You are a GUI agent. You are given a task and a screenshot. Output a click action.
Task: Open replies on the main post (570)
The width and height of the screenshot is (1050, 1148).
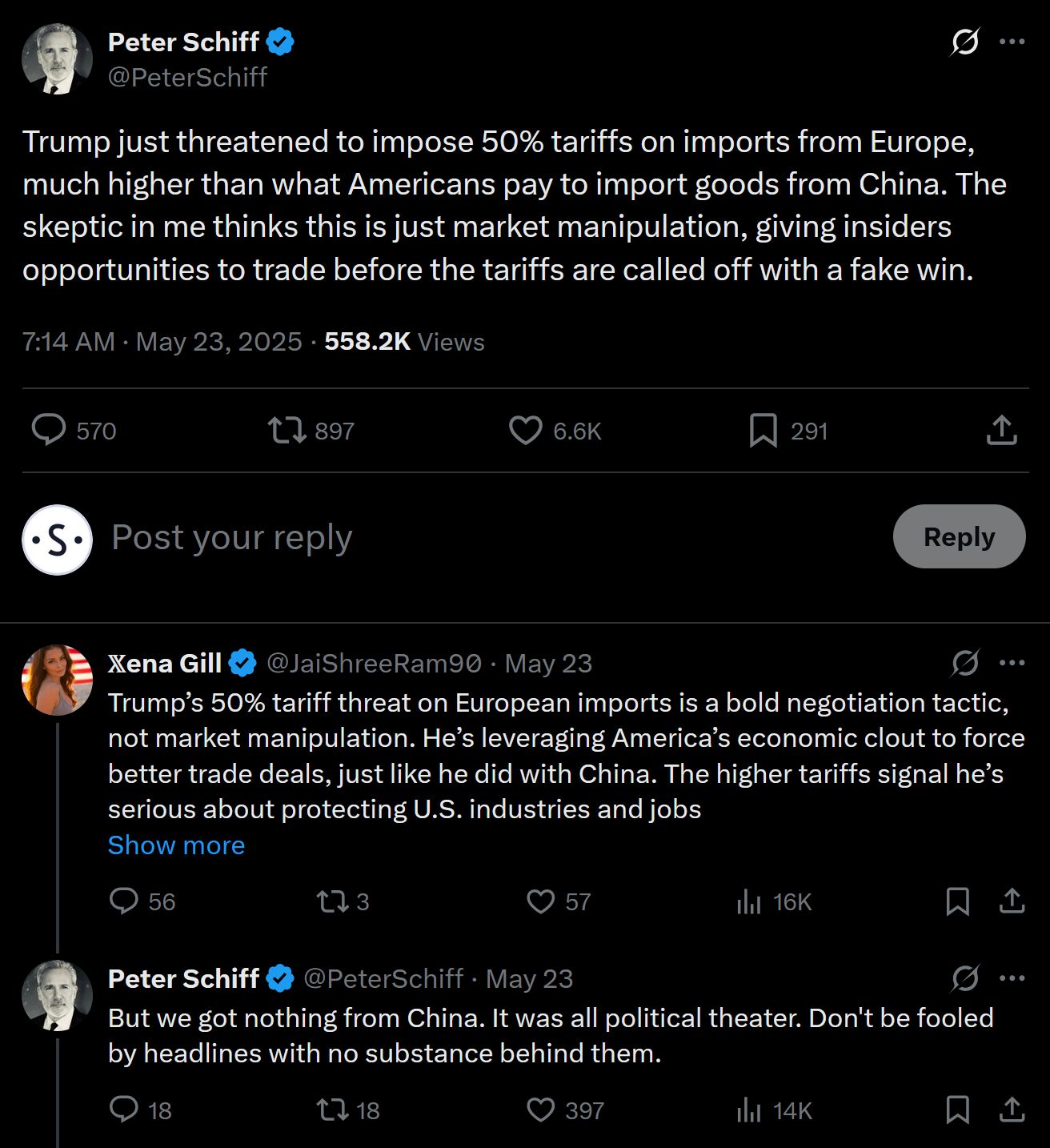[x=49, y=431]
